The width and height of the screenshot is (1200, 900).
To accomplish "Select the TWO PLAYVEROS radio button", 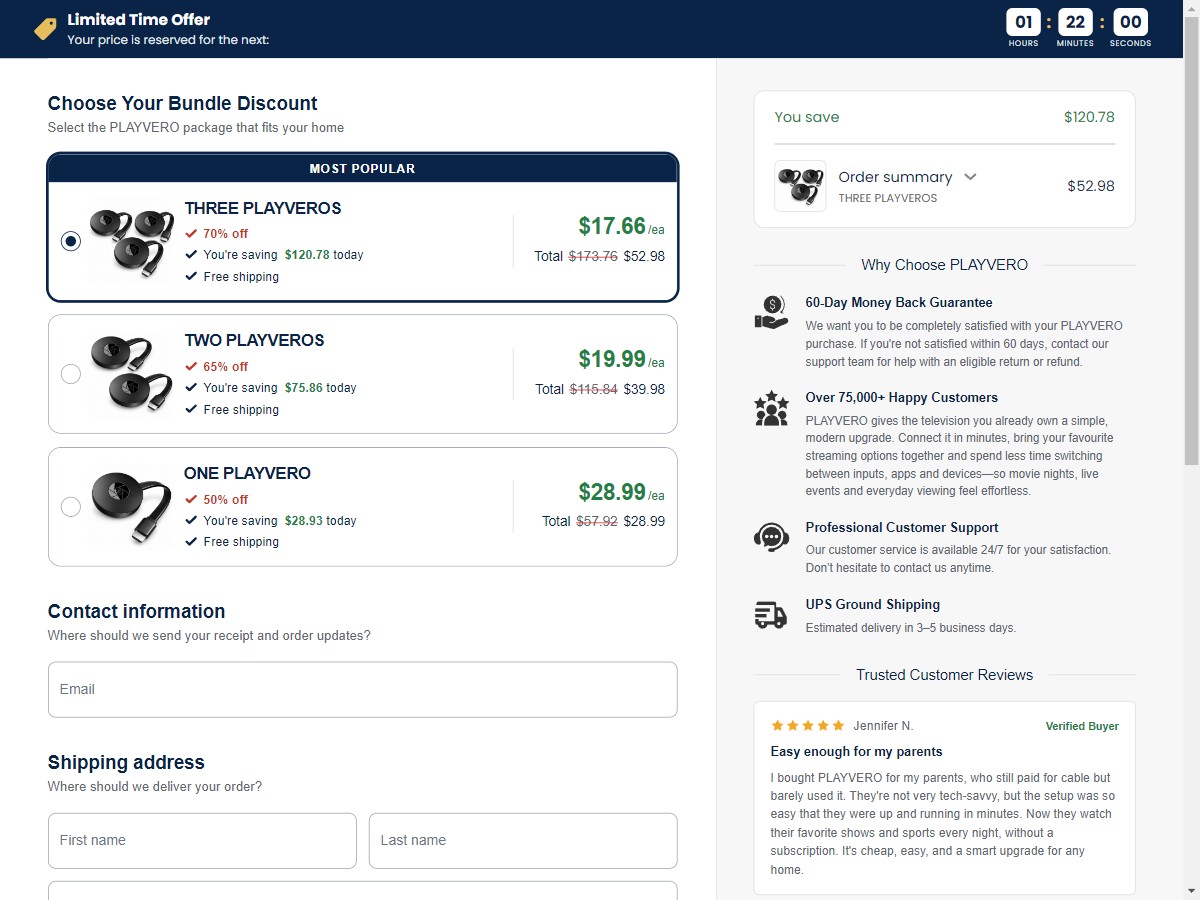I will [70, 374].
